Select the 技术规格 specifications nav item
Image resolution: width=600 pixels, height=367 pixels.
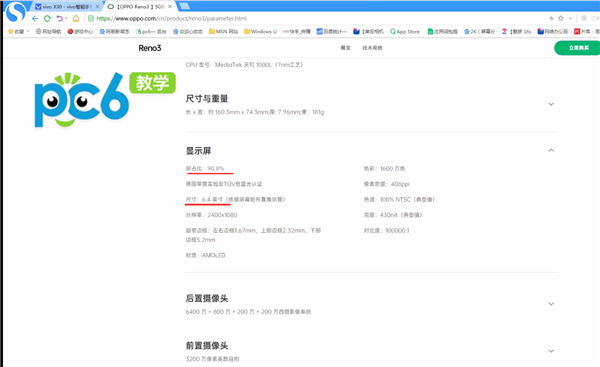(372, 48)
